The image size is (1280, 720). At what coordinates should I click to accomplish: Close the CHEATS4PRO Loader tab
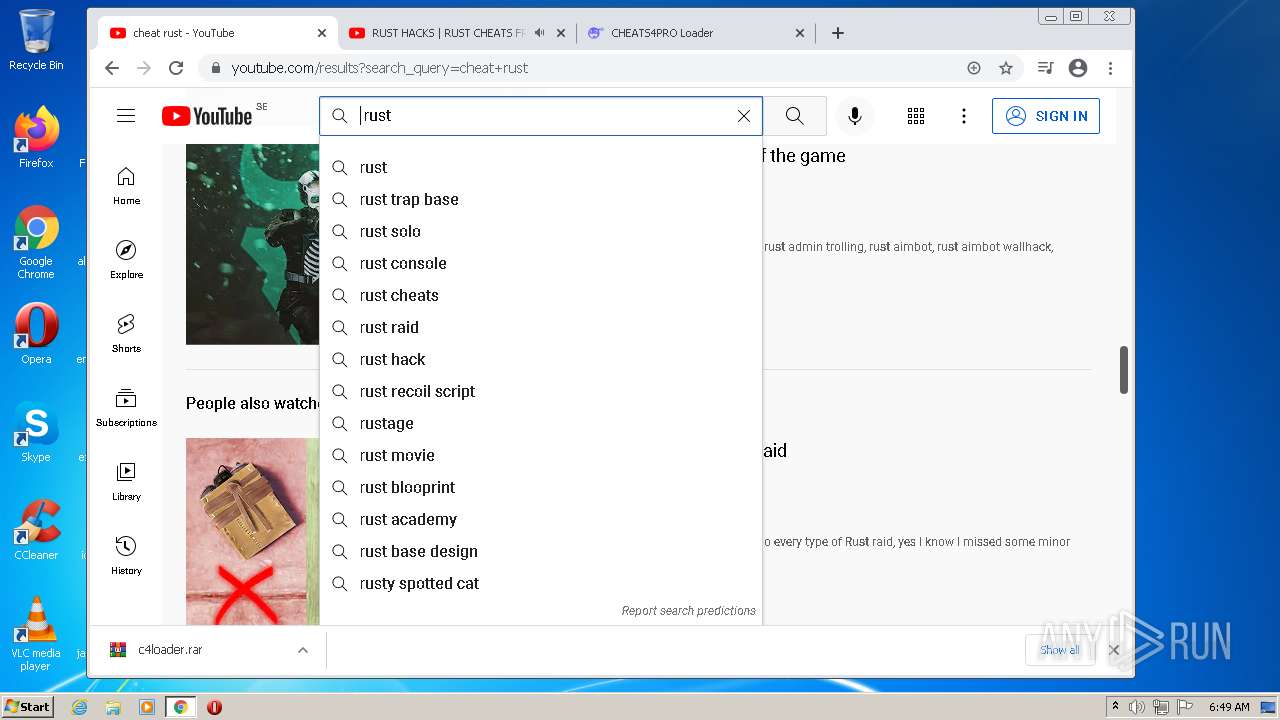[x=800, y=33]
